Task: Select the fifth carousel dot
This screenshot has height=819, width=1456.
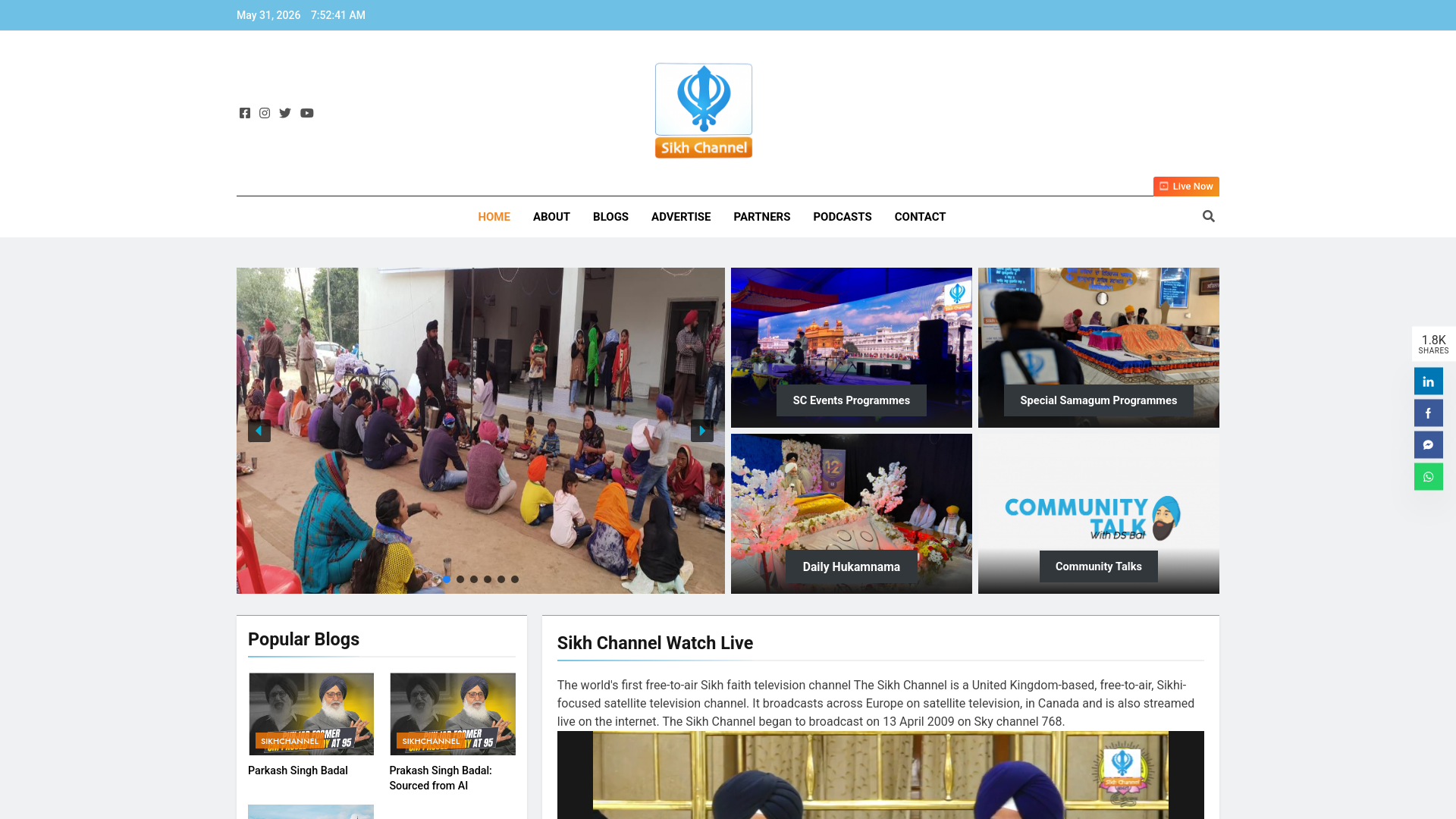Action: click(501, 579)
